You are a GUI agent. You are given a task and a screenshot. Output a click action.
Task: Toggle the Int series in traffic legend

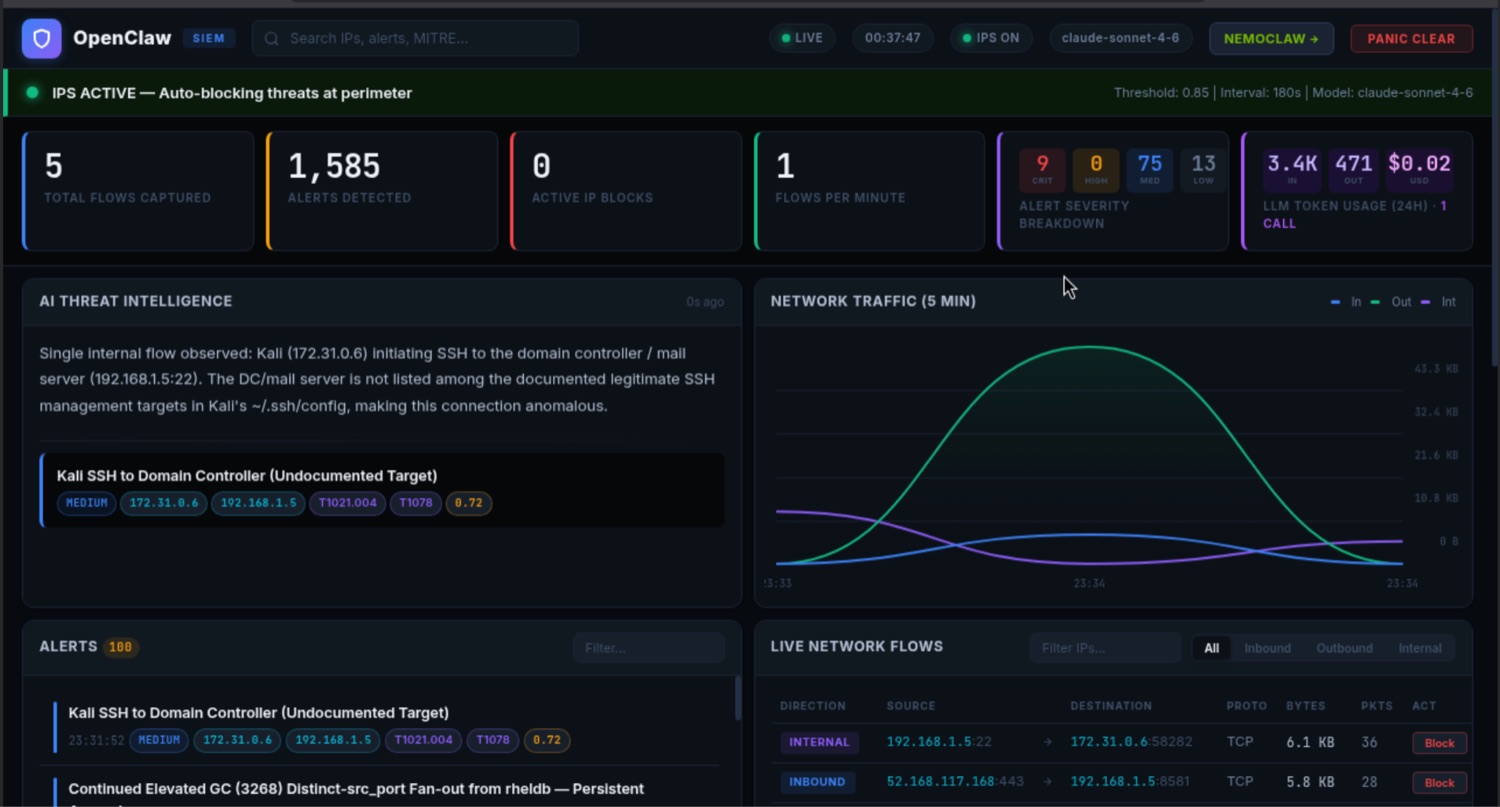(x=1438, y=302)
